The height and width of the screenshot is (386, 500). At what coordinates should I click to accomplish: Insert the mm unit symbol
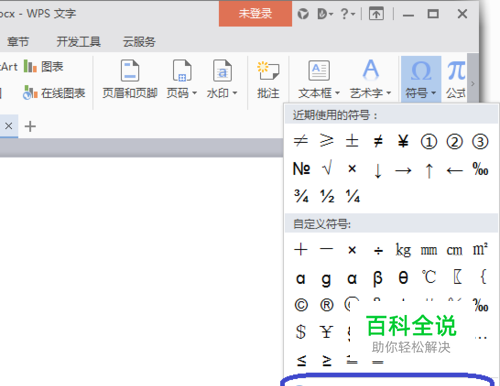click(429, 250)
